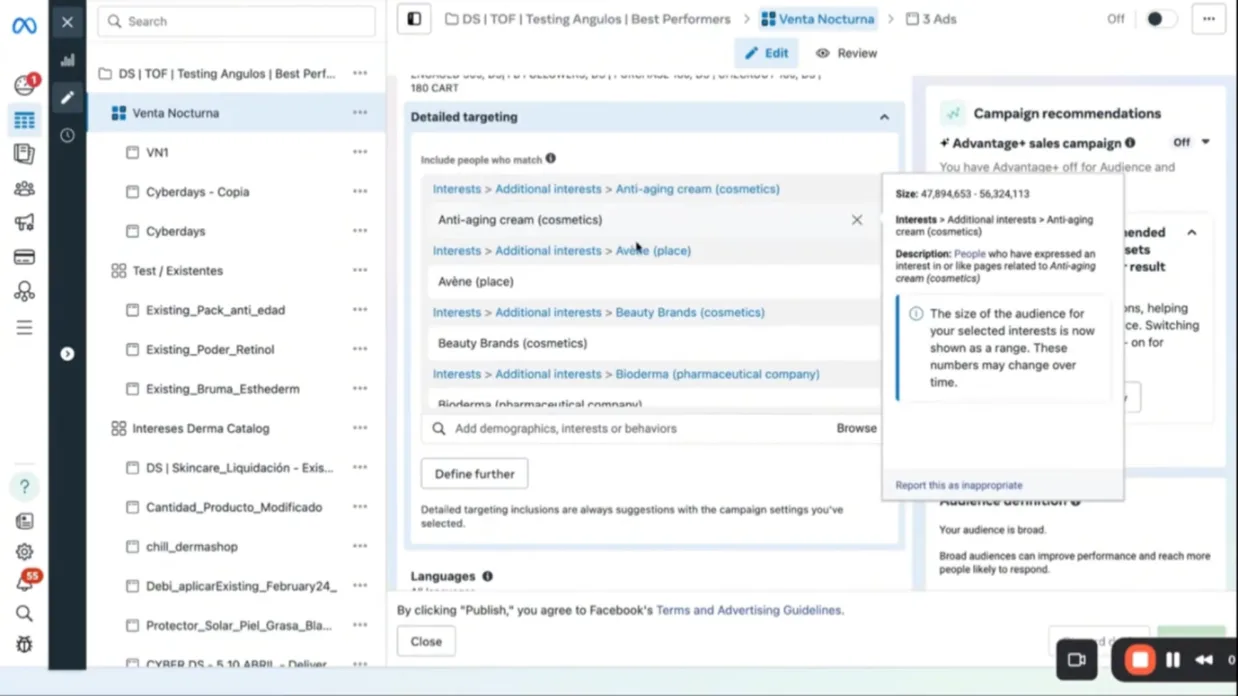Screen dimensions: 1238x696
Task: Open the clock history icon in dark strip
Action: click(x=67, y=135)
